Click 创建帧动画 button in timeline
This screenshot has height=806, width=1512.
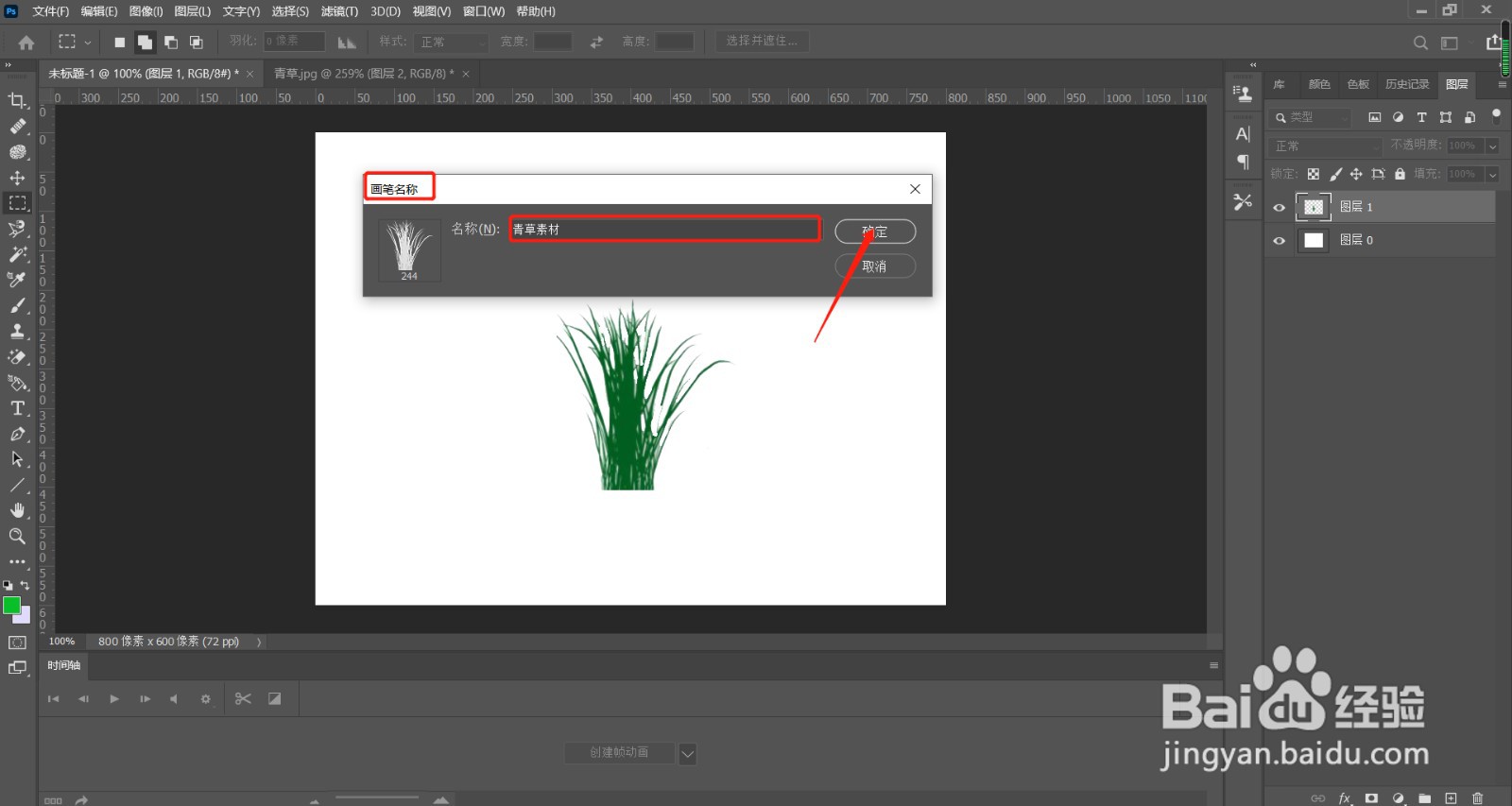point(619,753)
